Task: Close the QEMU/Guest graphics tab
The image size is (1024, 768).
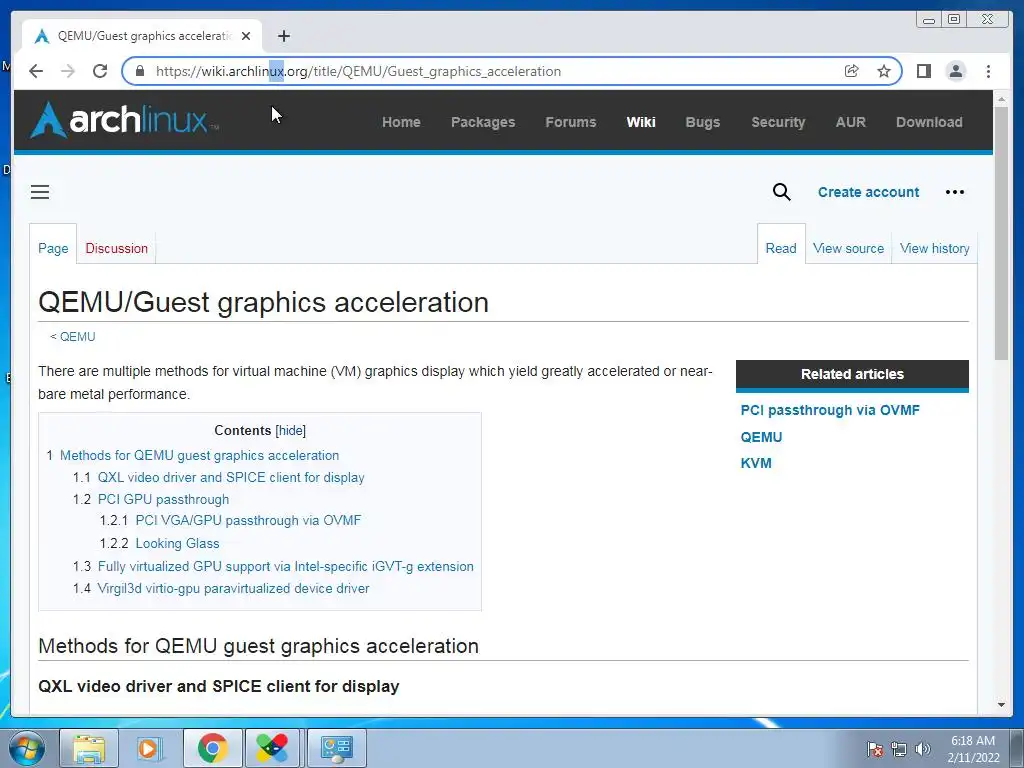Action: click(x=246, y=36)
